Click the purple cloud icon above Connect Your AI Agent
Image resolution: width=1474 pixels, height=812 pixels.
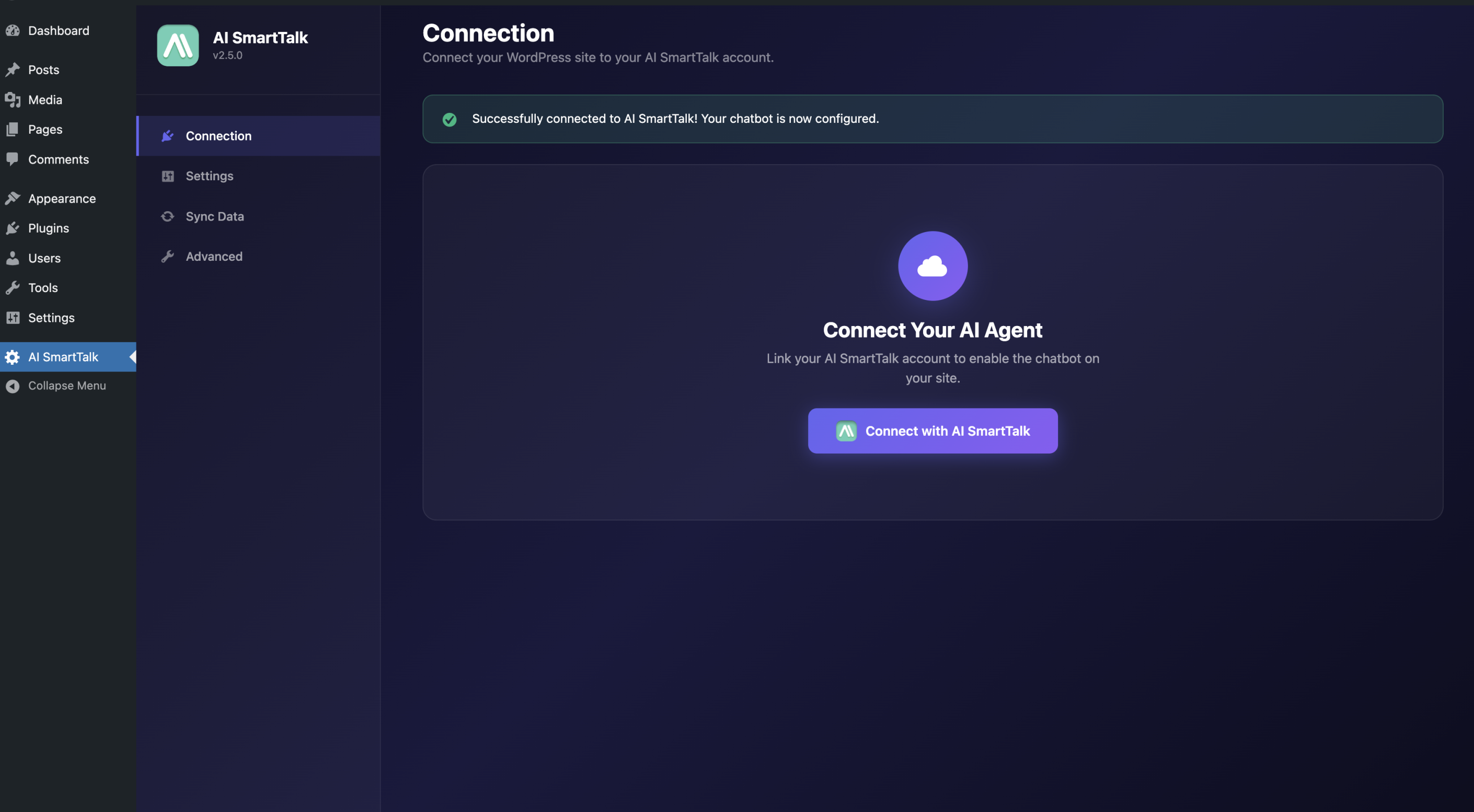pyautogui.click(x=932, y=265)
